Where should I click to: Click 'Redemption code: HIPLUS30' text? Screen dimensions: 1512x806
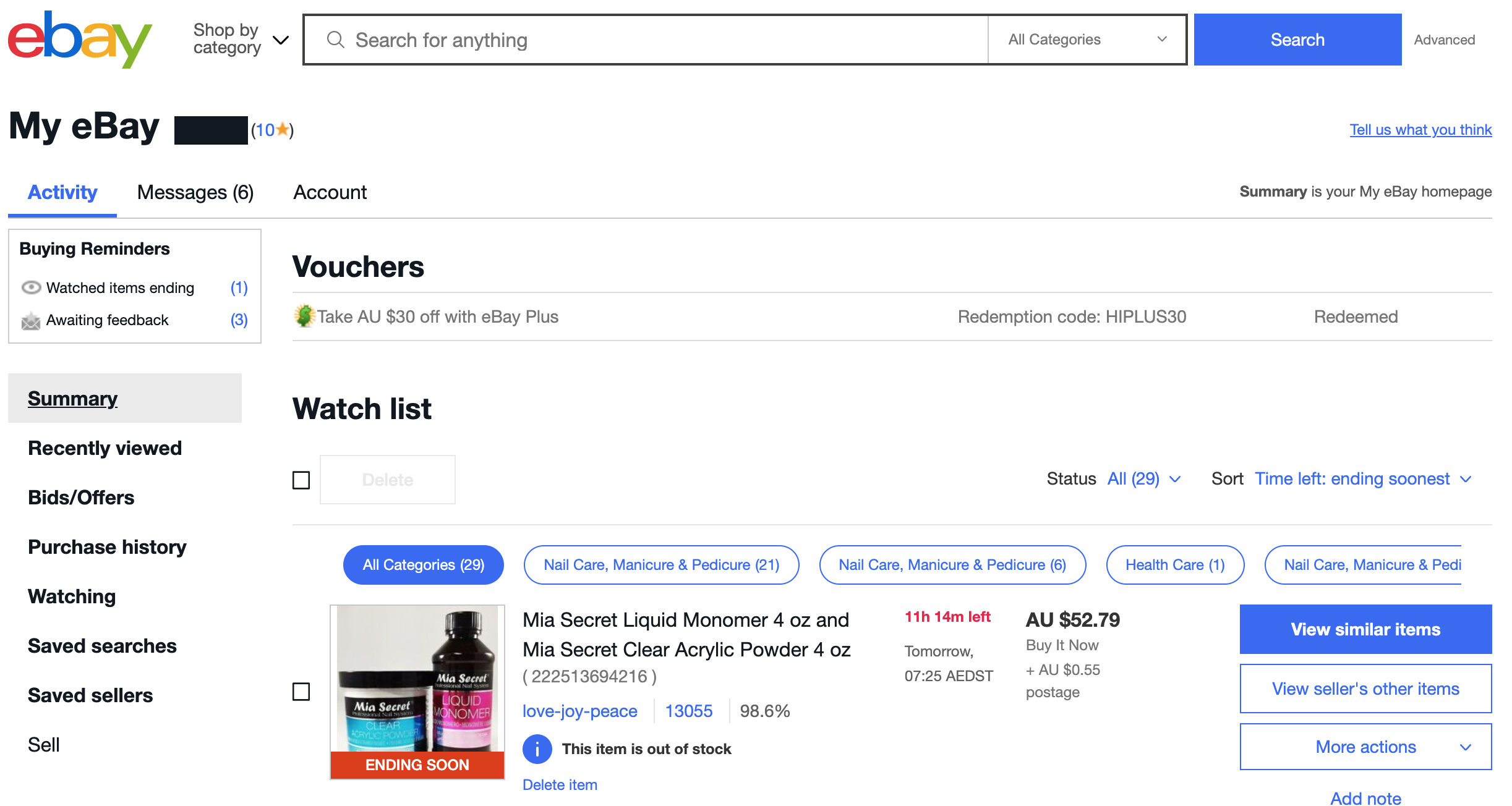pos(1072,316)
